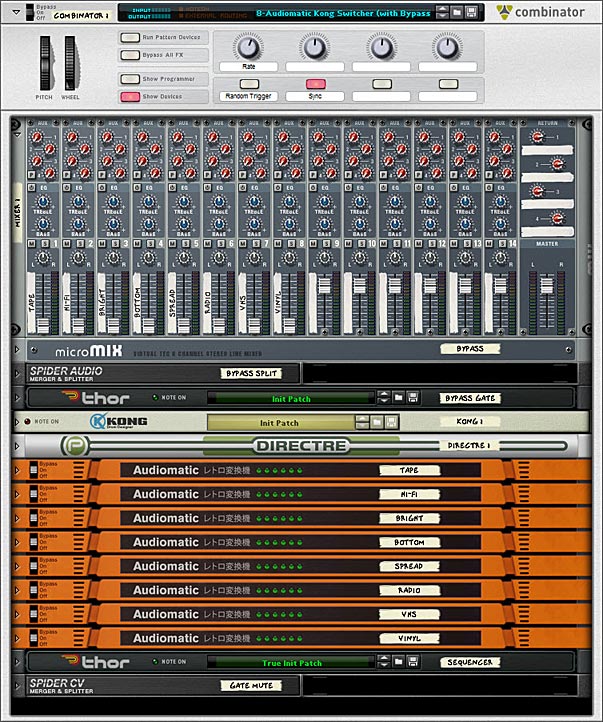Flip bypass switch on the Tape Audiomatic
Screen dimensions: 603x722
(x=34, y=470)
